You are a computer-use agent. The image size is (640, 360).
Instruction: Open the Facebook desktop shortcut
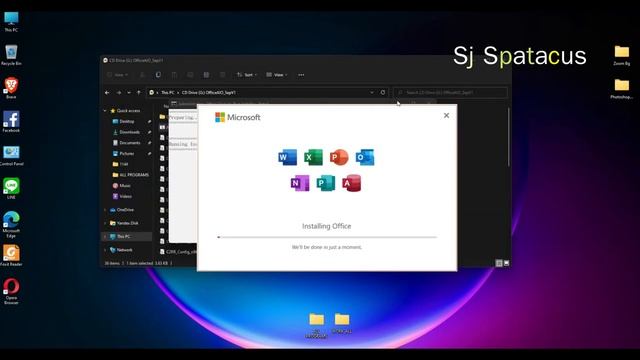click(x=11, y=122)
